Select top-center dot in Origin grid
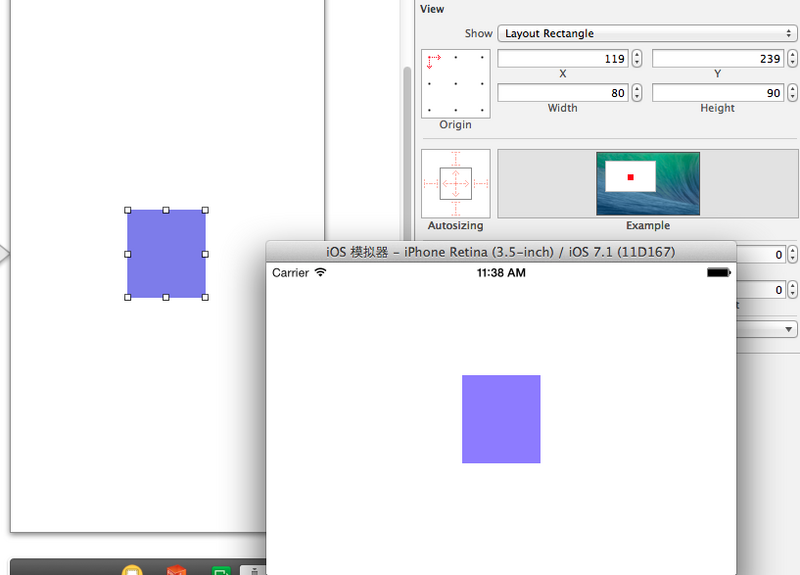The height and width of the screenshot is (575, 800). point(456,57)
